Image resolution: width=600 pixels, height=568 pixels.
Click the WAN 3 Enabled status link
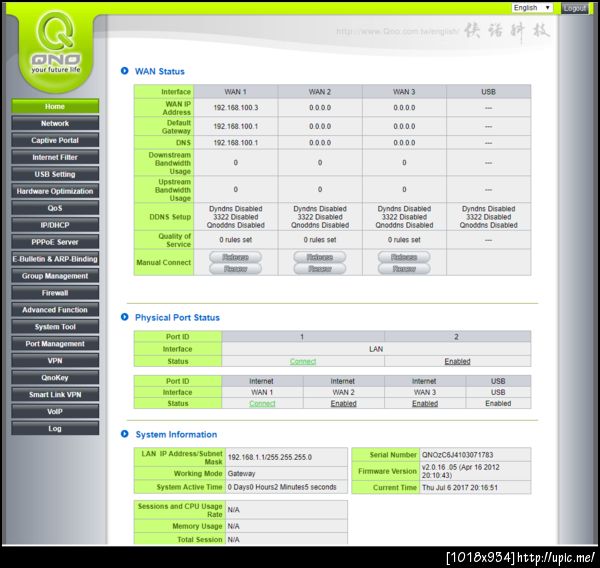(425, 403)
